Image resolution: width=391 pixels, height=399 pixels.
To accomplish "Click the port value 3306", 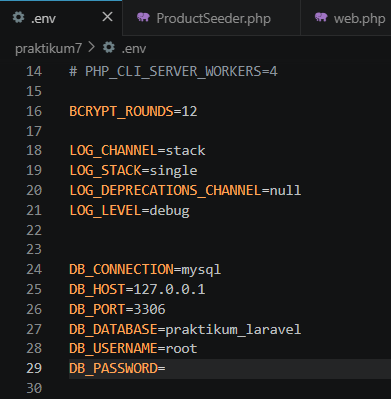I will click(149, 309).
